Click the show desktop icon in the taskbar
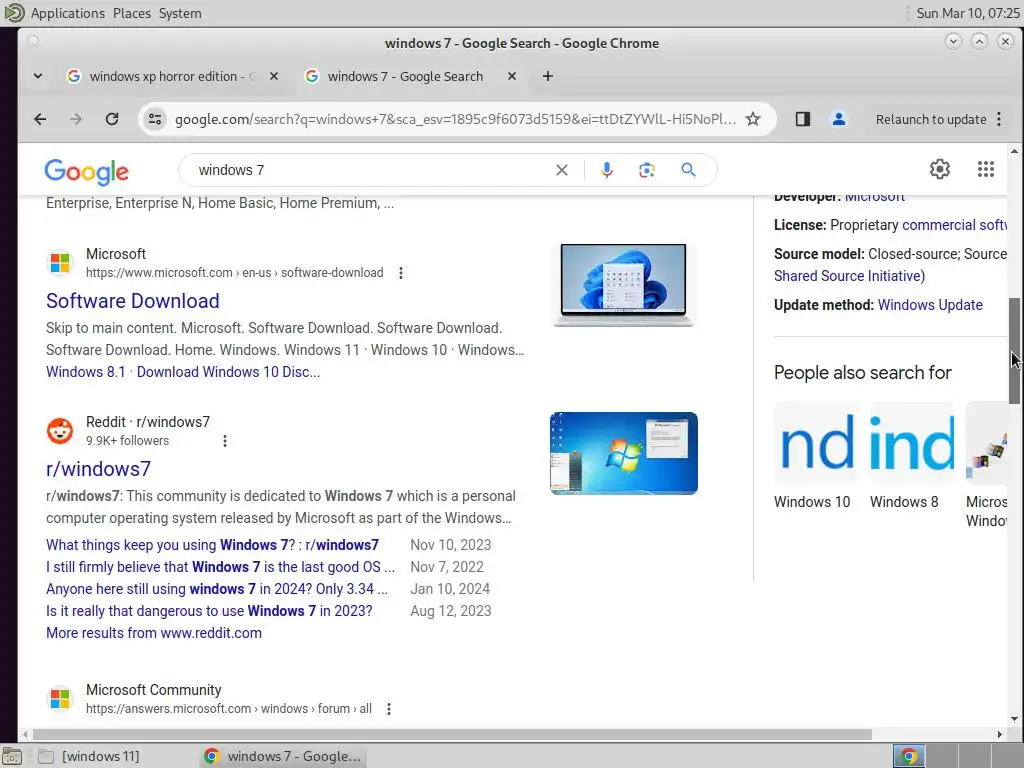Image resolution: width=1024 pixels, height=768 pixels. click(12, 756)
